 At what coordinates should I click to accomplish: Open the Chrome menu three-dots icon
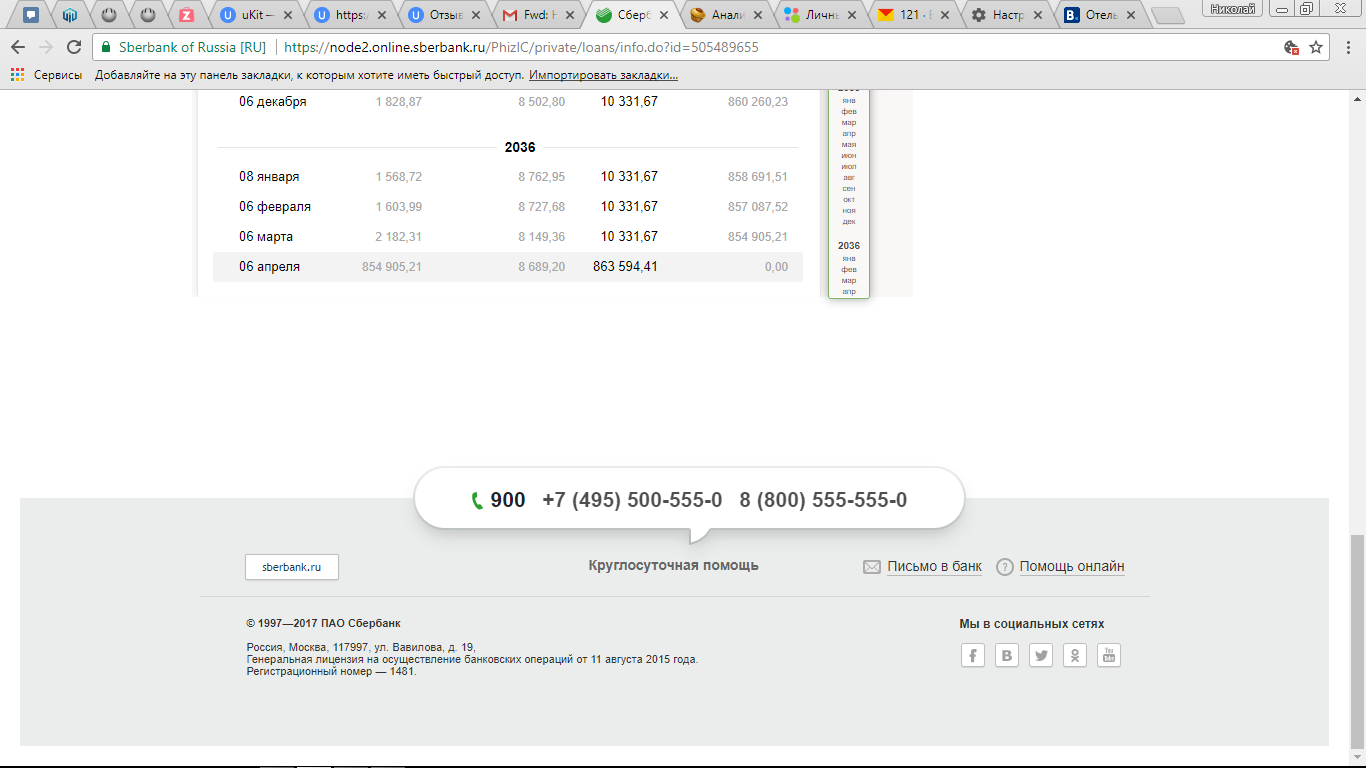[x=1348, y=47]
